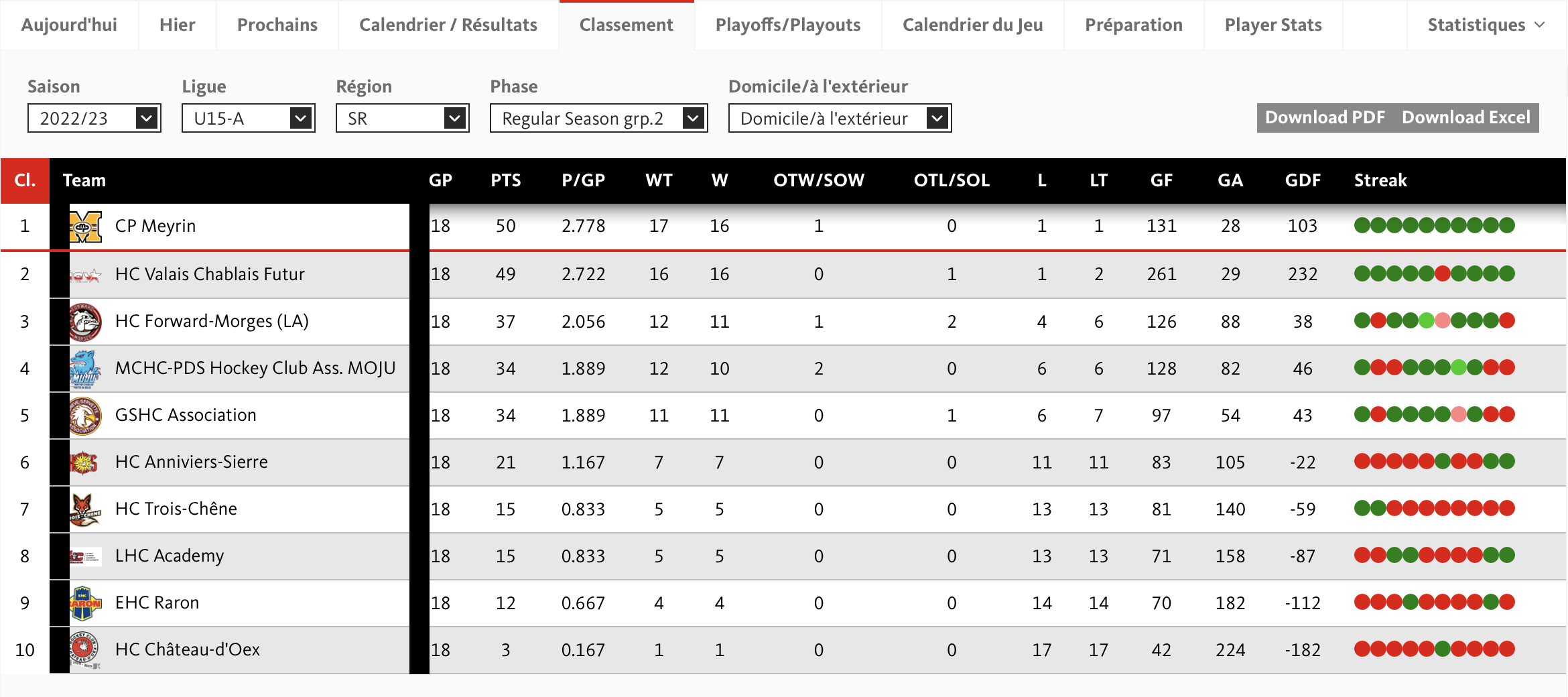Click the Download PDF button
This screenshot has width=1568, height=697.
tap(1324, 118)
